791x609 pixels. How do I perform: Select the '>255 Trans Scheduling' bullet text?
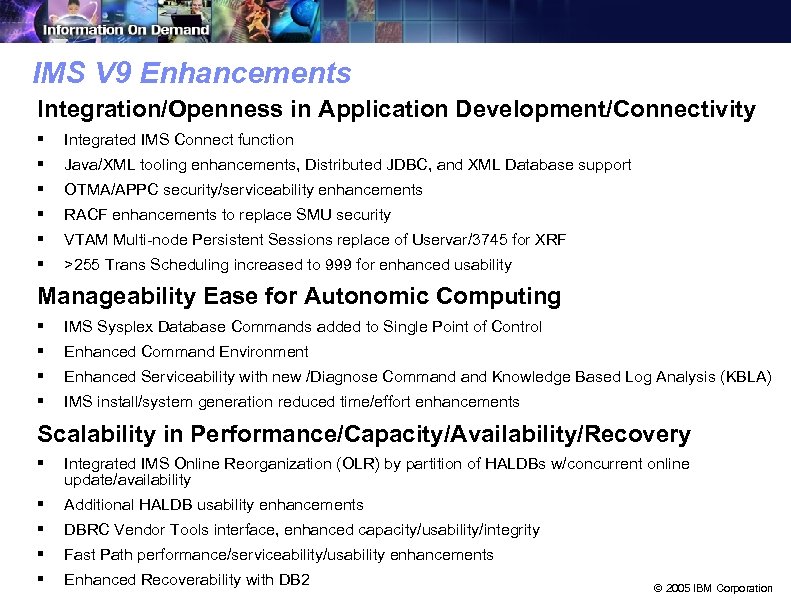point(288,265)
